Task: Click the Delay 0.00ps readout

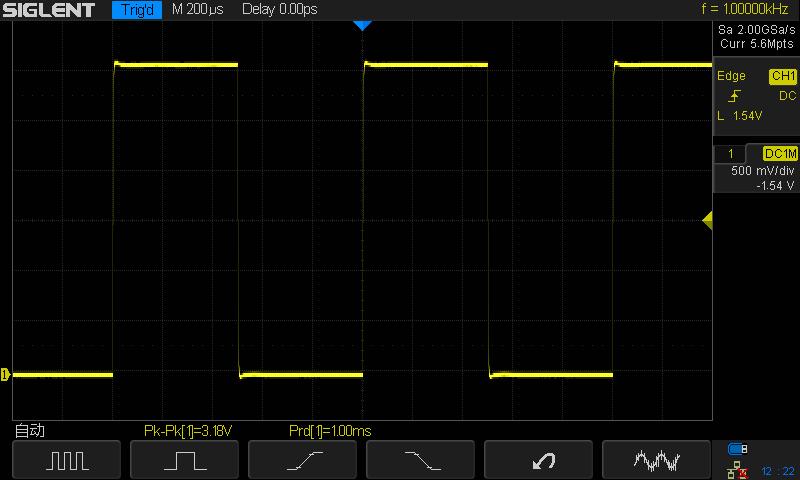Action: coord(280,9)
